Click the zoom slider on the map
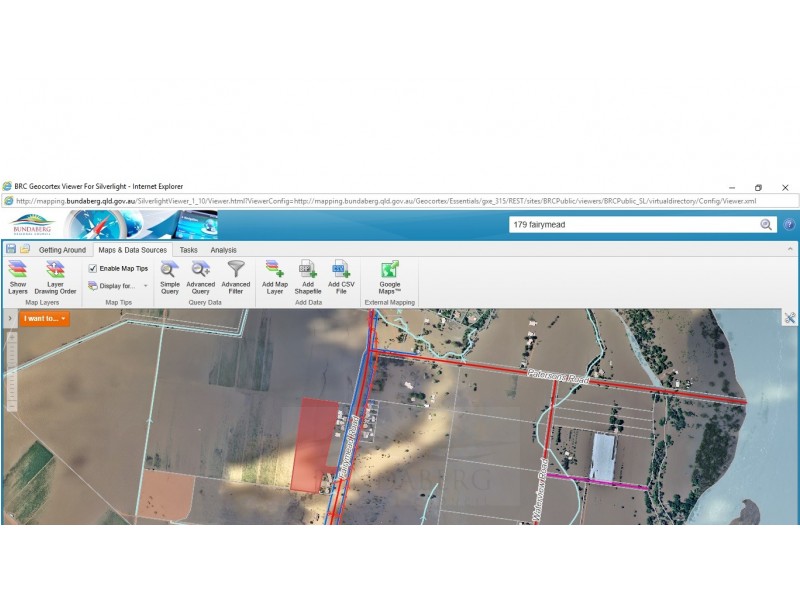Viewport: 800px width, 600px height. point(12,370)
